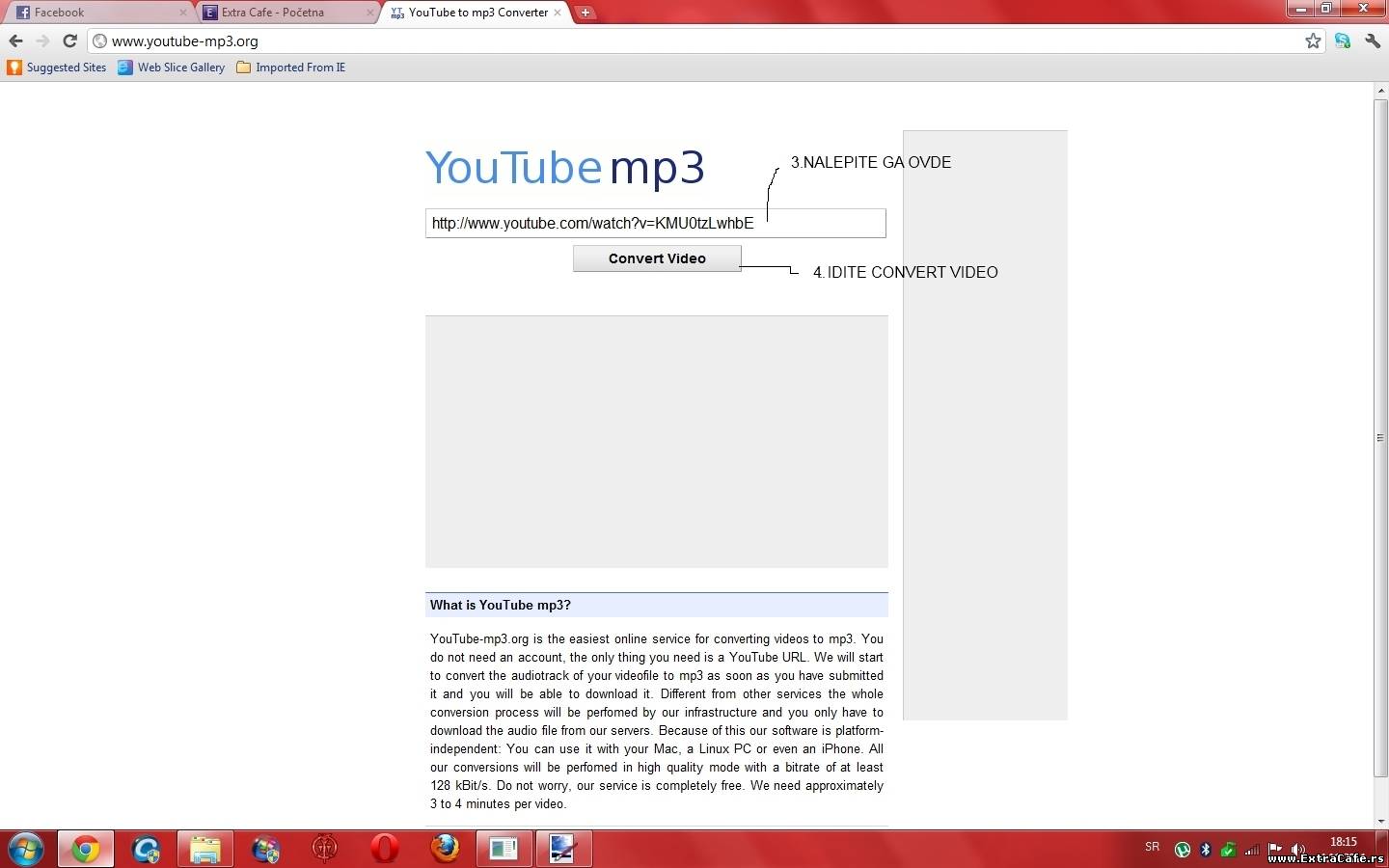Viewport: 1389px width, 868px height.
Task: Open the Bluetooth tray icon
Action: [1206, 850]
